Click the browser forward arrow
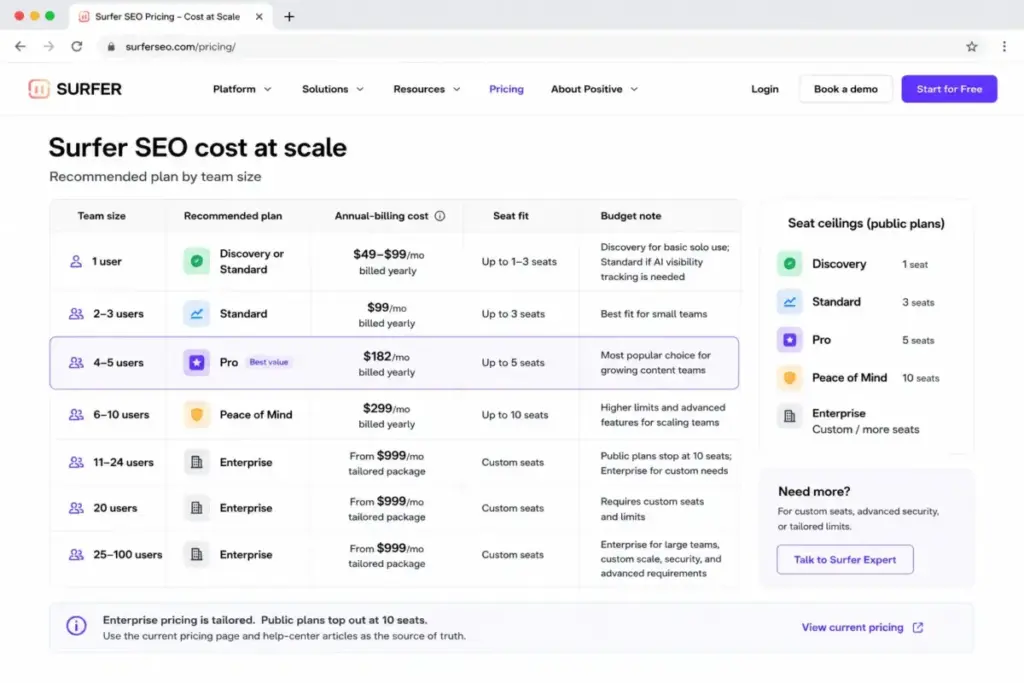The image size is (1024, 683). tap(49, 46)
